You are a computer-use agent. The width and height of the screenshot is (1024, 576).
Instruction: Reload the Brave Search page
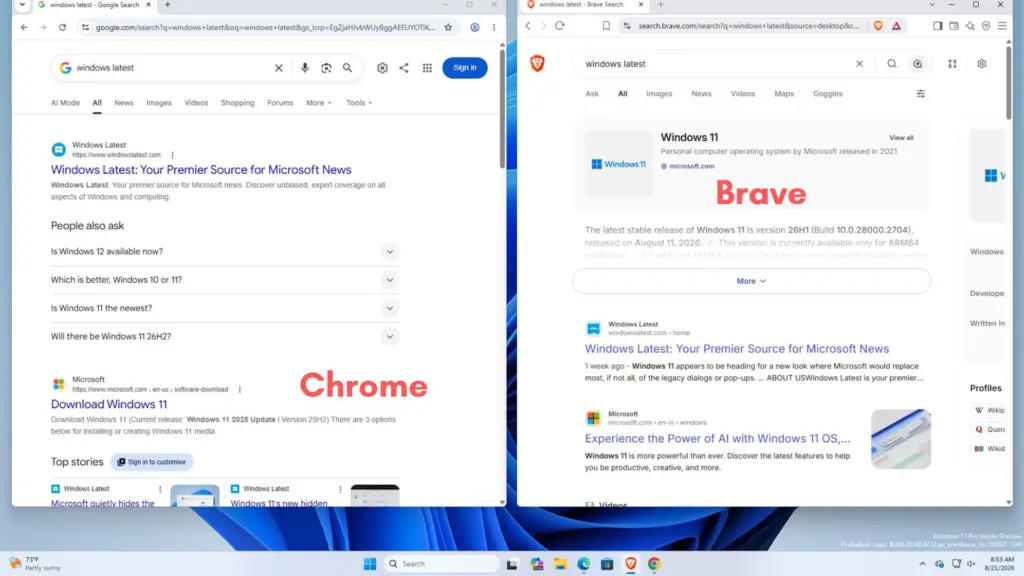tap(560, 26)
